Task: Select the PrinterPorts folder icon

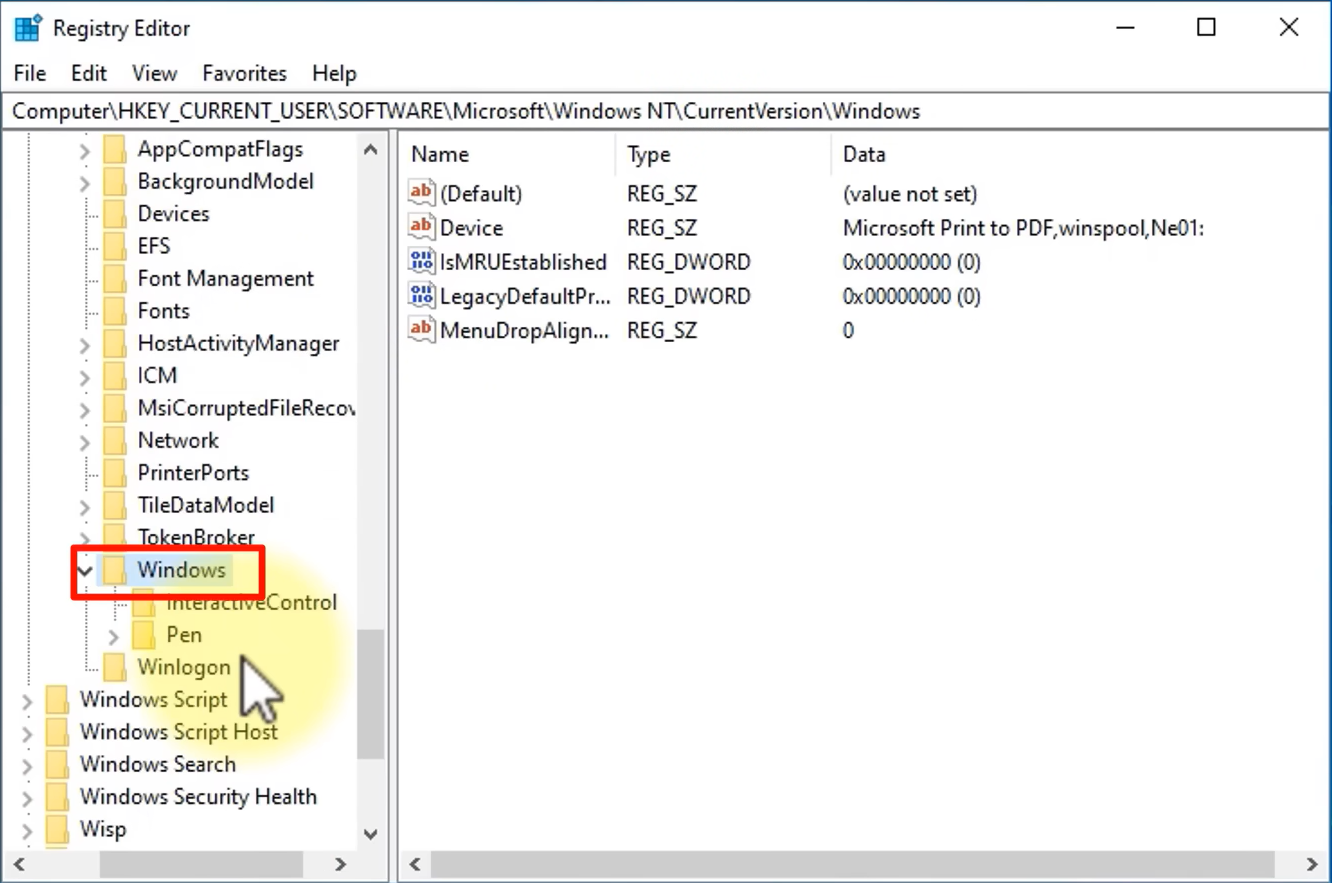Action: [116, 473]
